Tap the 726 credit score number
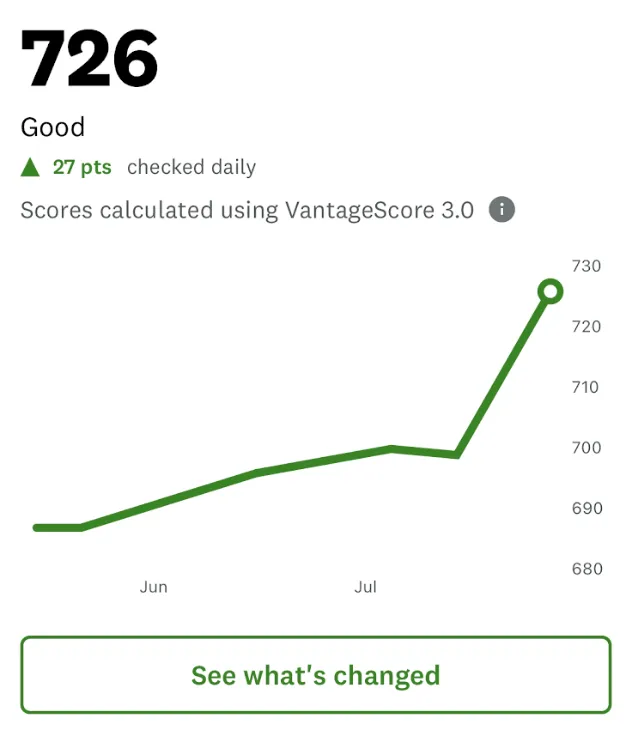Image resolution: width=624 pixels, height=738 pixels. pos(89,58)
